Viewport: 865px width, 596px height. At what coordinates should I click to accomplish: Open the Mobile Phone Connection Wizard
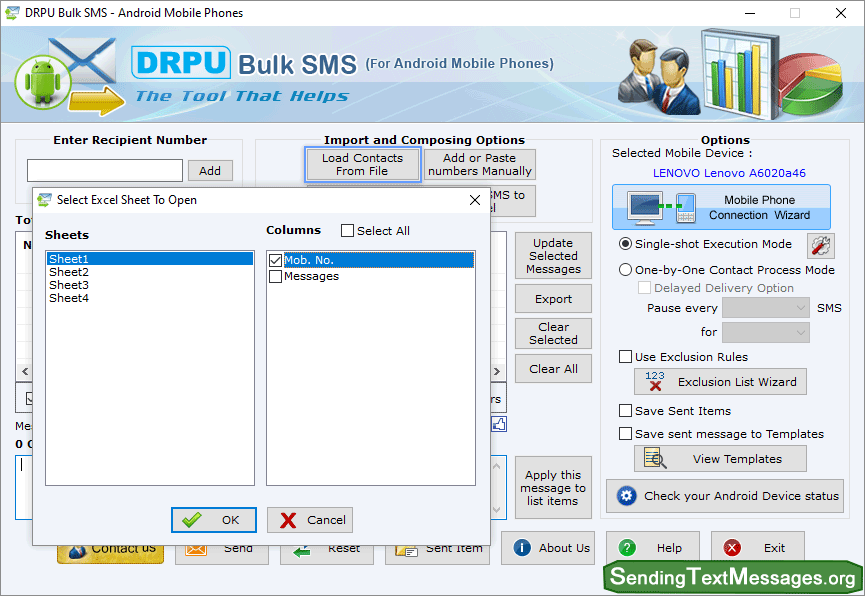(721, 207)
